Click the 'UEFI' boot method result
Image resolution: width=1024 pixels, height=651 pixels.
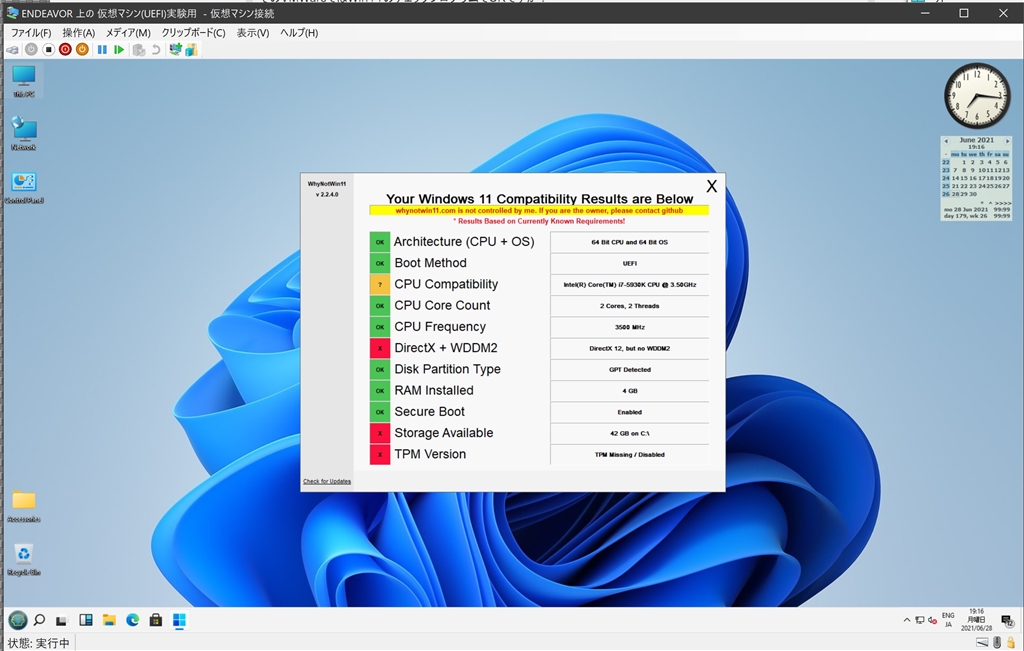coord(630,263)
